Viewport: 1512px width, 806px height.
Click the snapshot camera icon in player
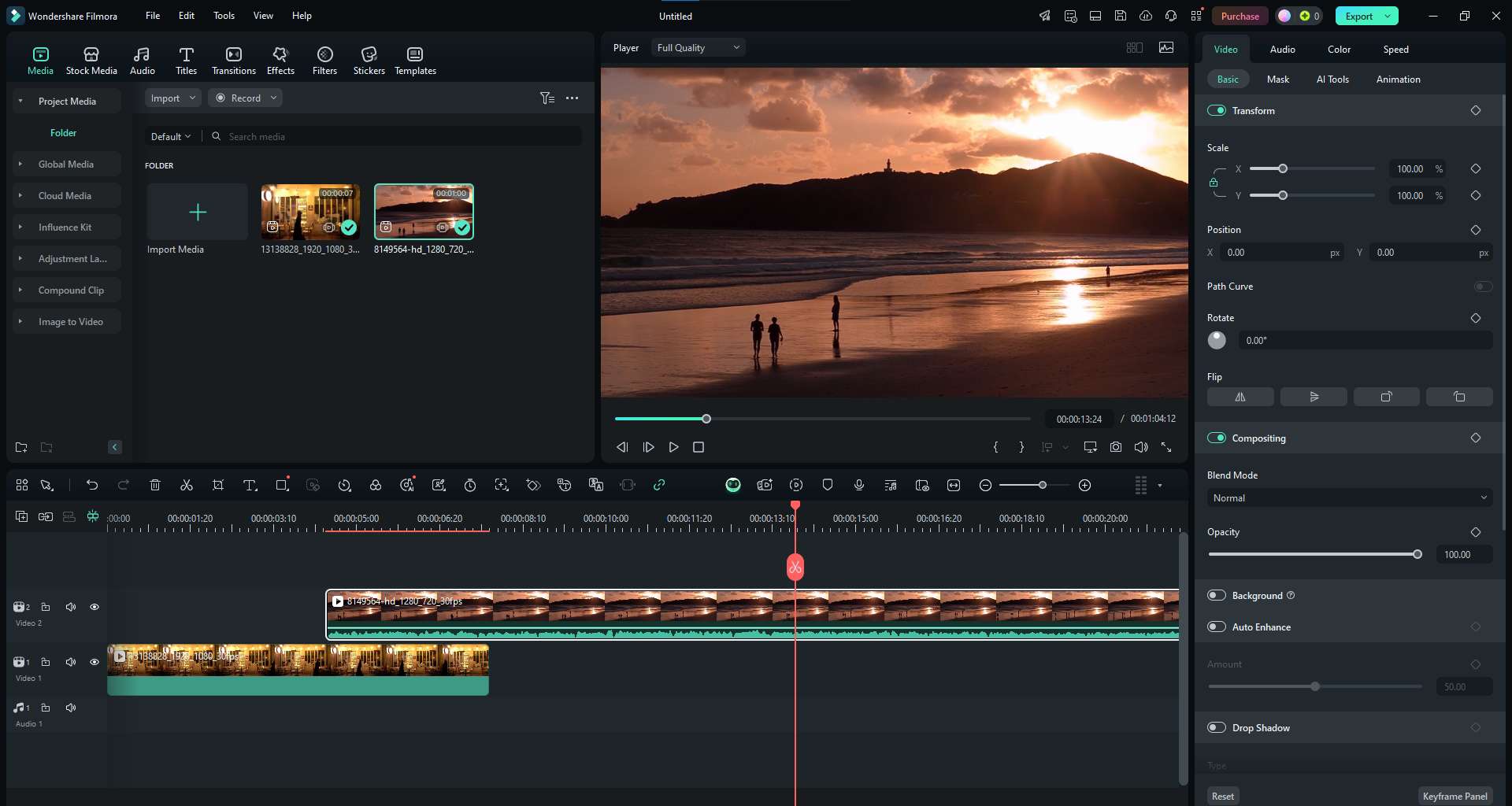1116,447
